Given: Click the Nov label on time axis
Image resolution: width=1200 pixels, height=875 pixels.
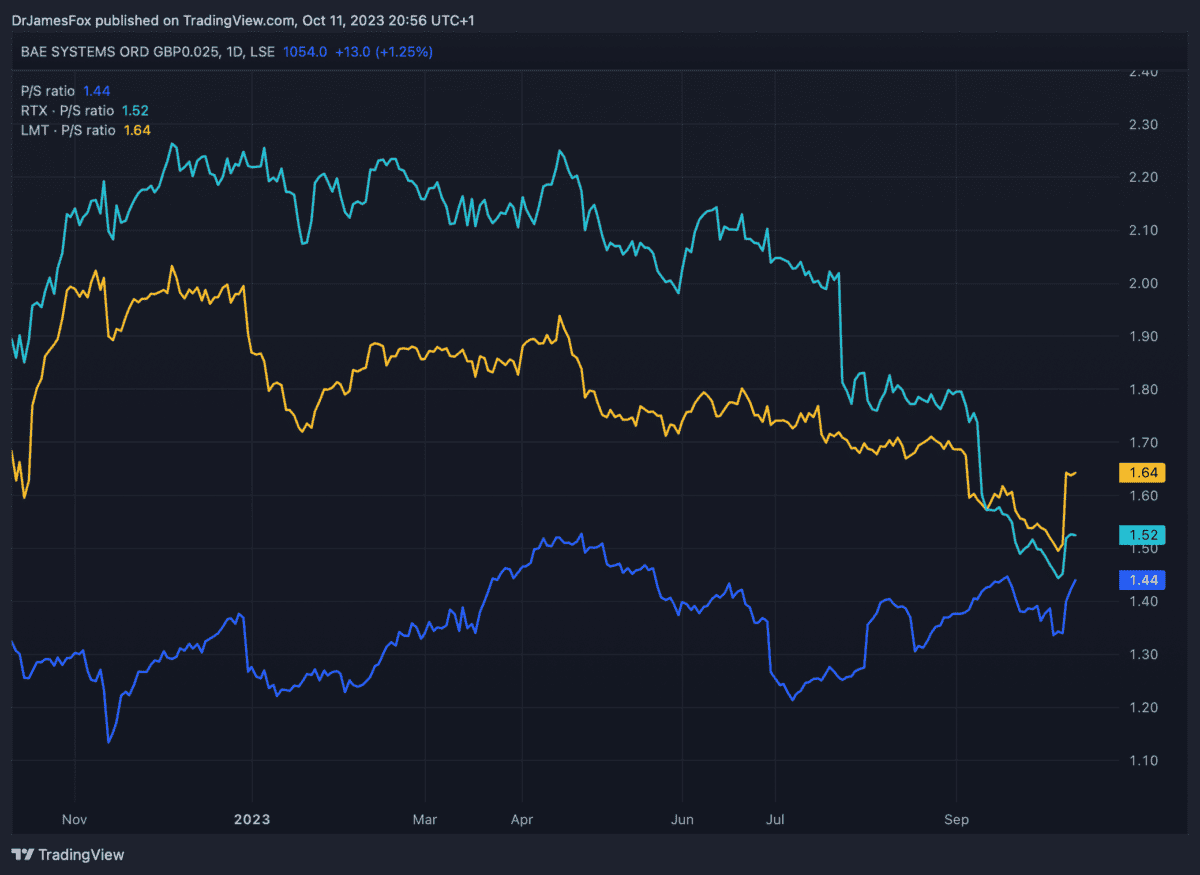Looking at the screenshot, I should pyautogui.click(x=74, y=819).
